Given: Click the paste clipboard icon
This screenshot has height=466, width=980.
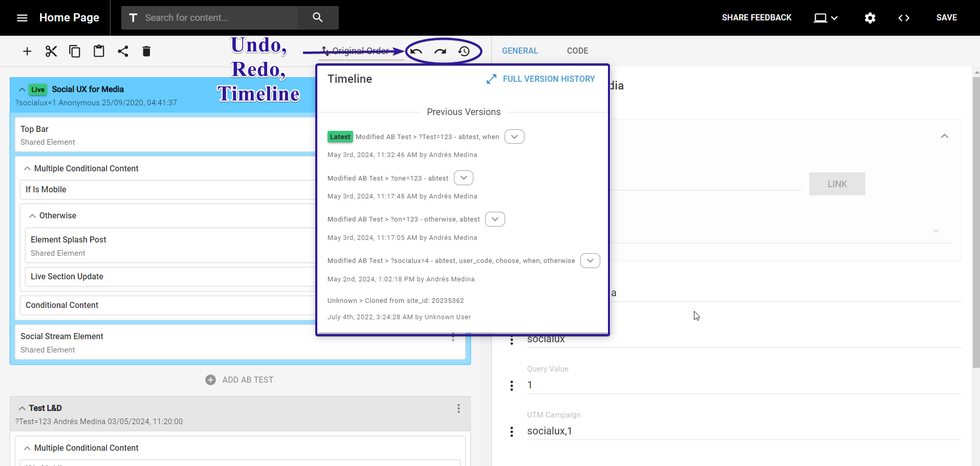Looking at the screenshot, I should (x=99, y=51).
